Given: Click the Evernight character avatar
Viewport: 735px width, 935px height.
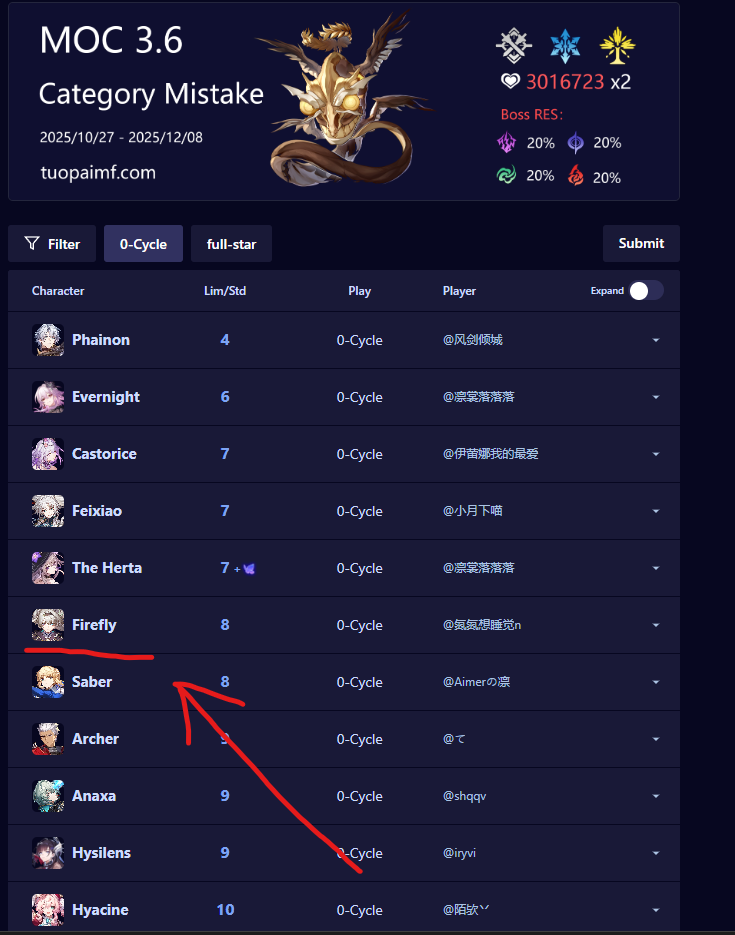Looking at the screenshot, I should 48,397.
